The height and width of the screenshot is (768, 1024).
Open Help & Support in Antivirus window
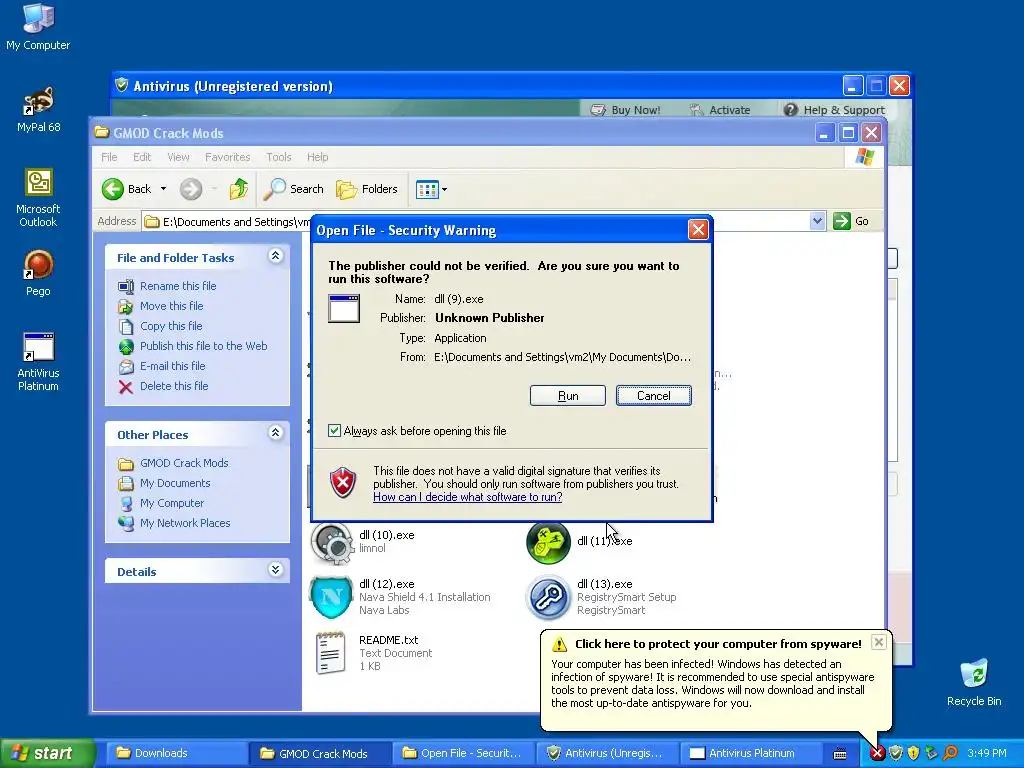coord(834,110)
